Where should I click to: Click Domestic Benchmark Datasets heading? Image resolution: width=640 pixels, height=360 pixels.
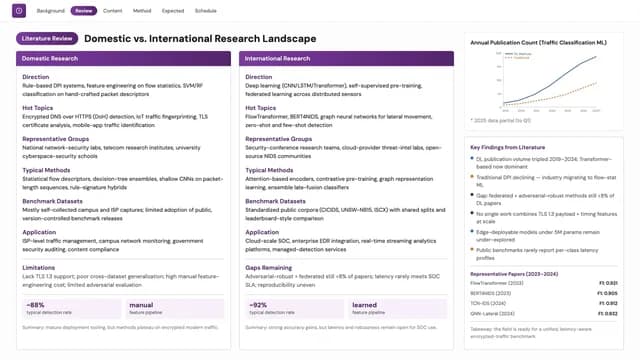52,201
